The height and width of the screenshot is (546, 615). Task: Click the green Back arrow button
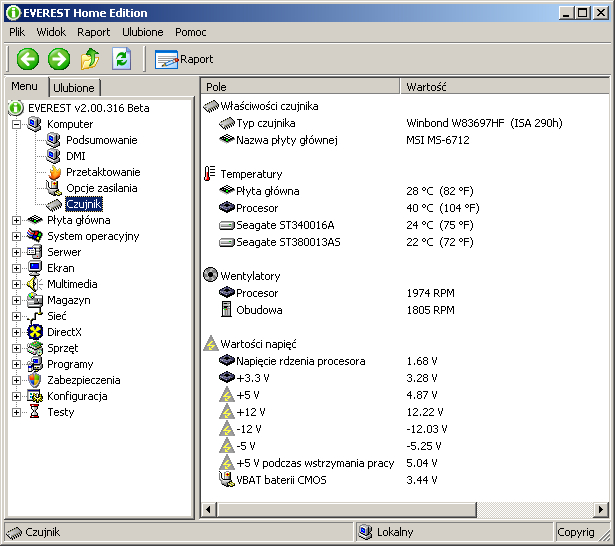(x=27, y=59)
